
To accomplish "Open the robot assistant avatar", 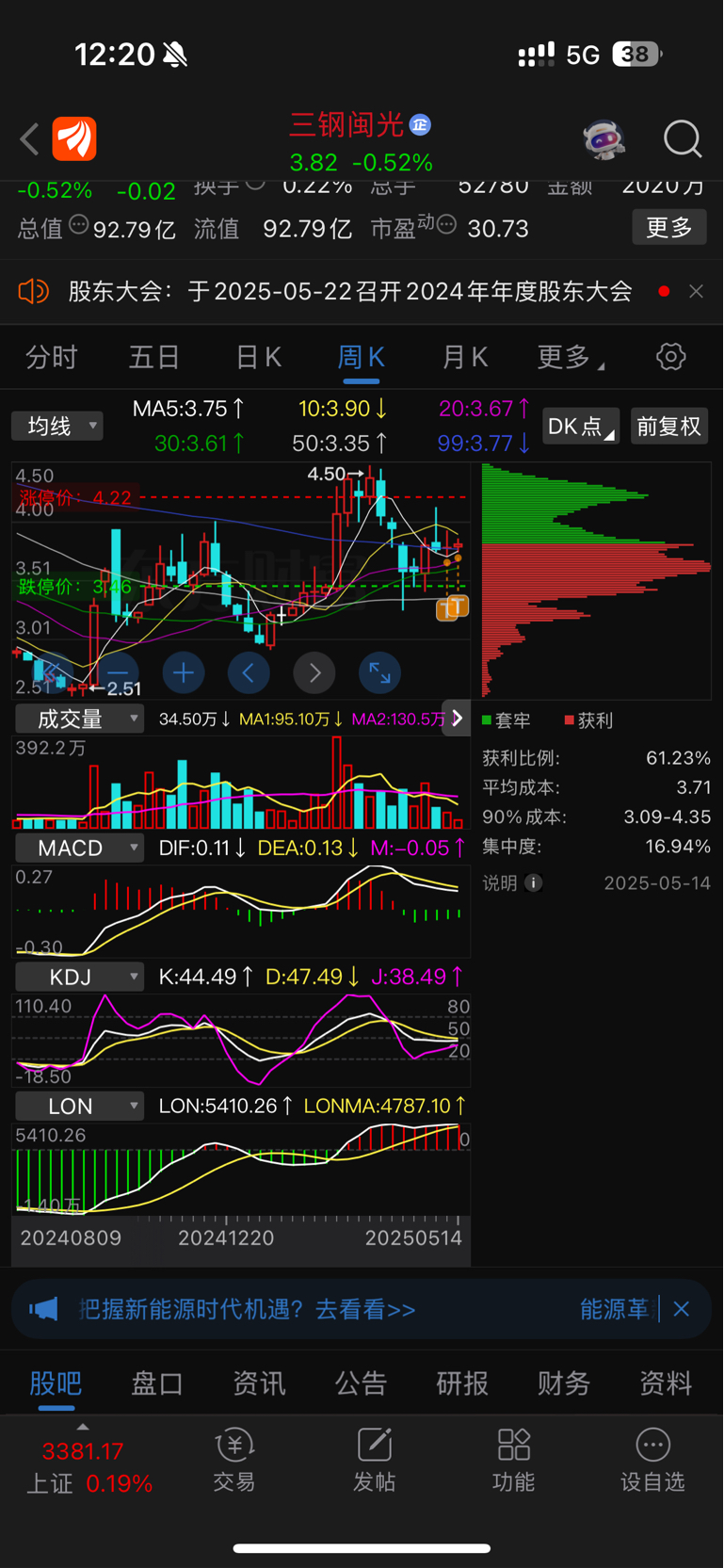I will [x=603, y=139].
